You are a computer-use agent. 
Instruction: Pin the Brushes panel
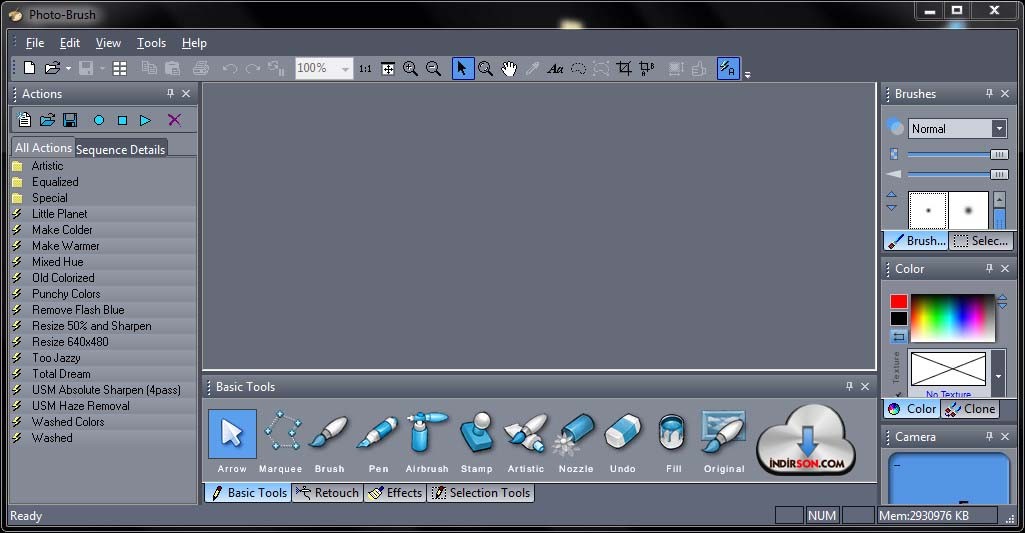[989, 94]
